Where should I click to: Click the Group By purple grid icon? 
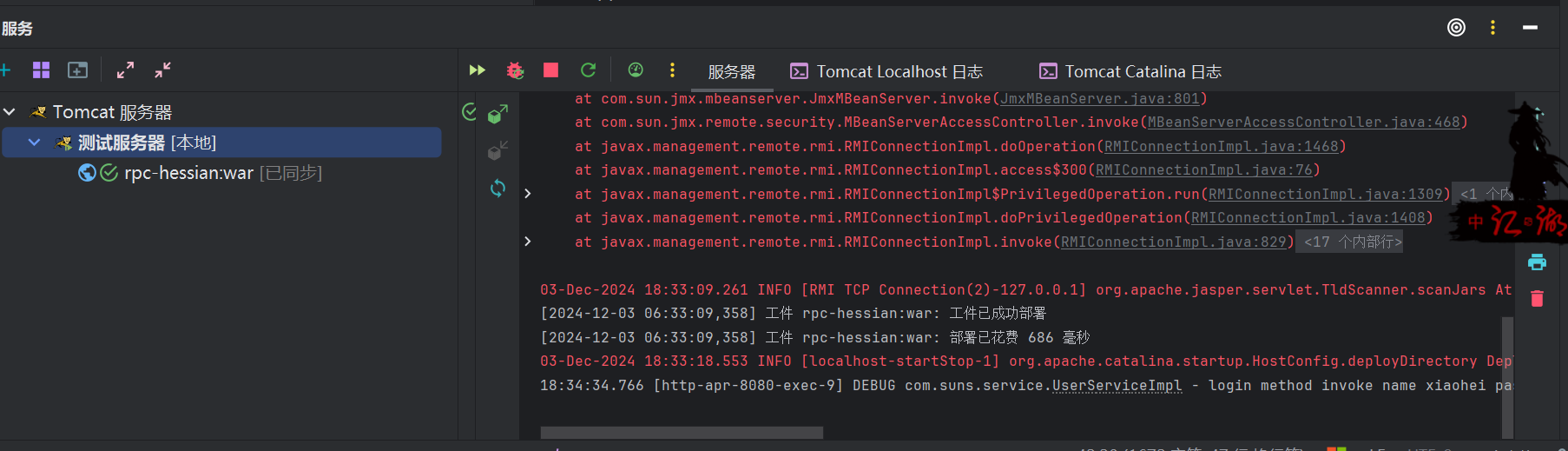click(x=41, y=70)
